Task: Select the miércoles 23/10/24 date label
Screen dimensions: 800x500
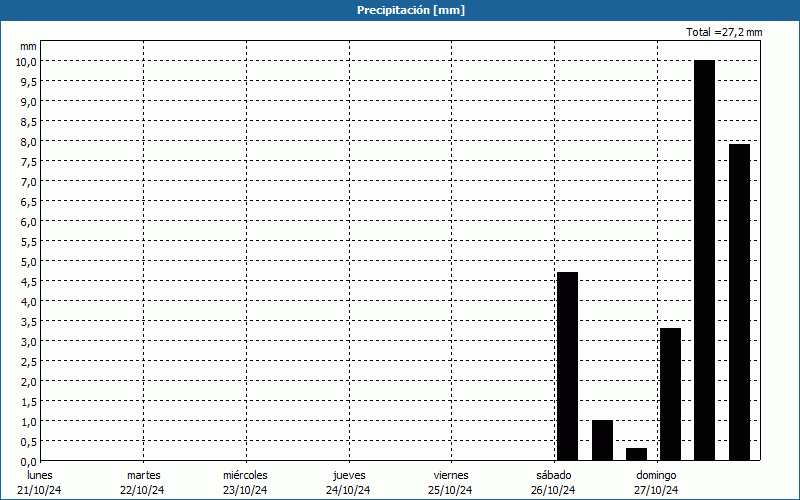Action: click(x=245, y=482)
